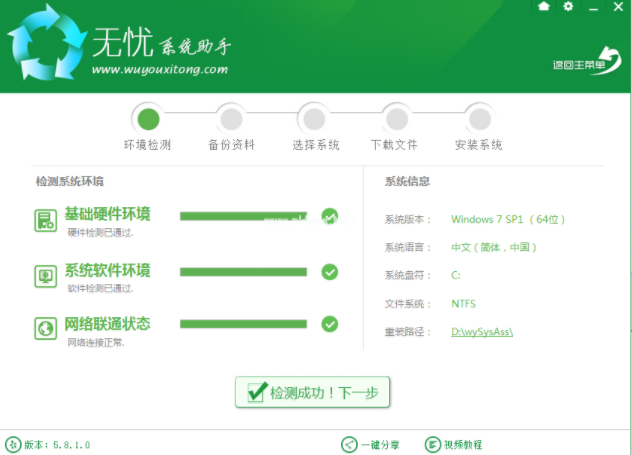This screenshot has width=632, height=455.
Task: Select the 安装系统 step circle
Action: 480,119
